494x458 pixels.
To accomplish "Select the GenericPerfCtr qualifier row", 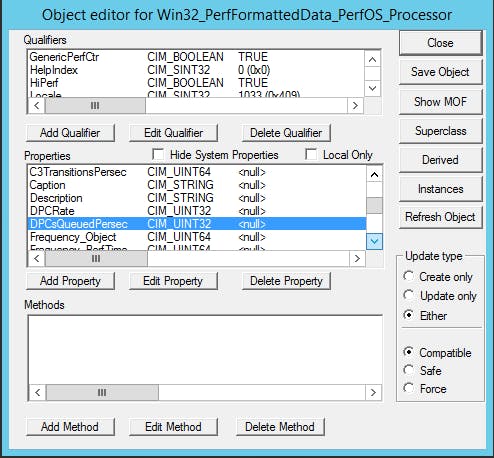I will pos(197,57).
